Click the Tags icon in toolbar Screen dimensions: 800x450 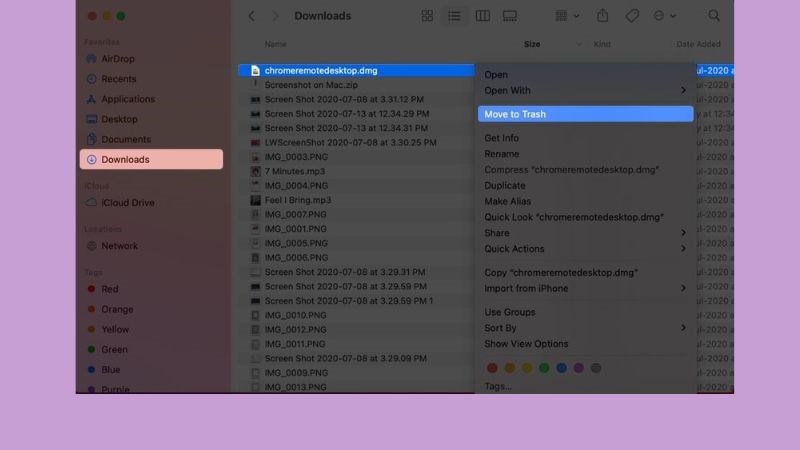tap(632, 16)
